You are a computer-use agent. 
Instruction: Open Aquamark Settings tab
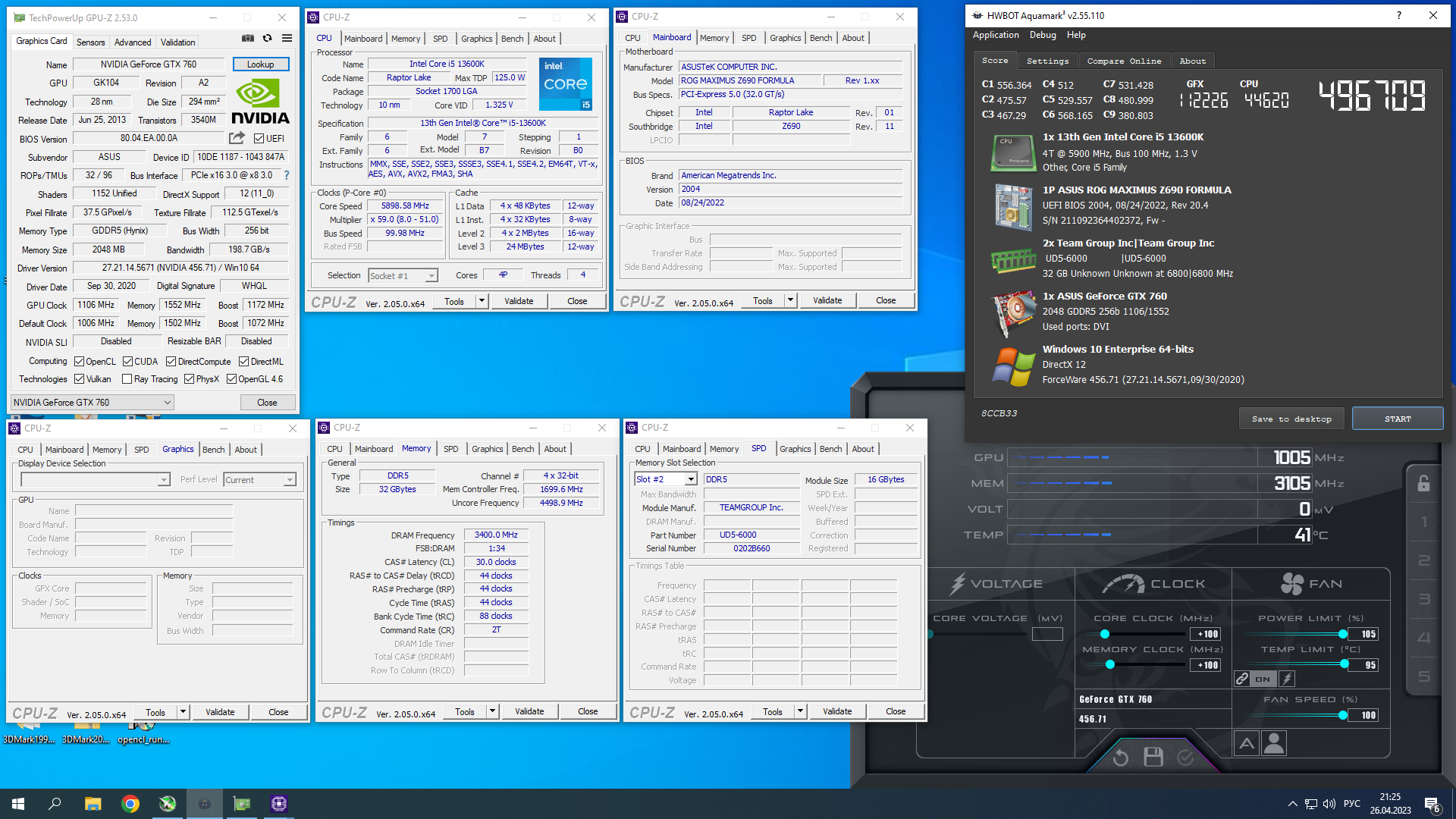tap(1047, 61)
